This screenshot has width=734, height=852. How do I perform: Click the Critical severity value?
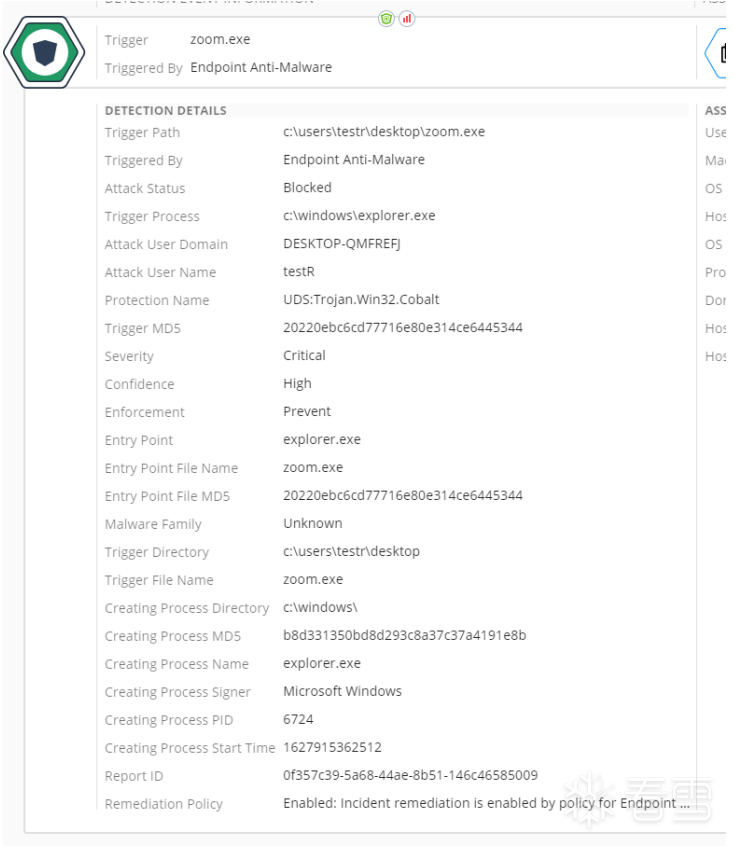(304, 355)
